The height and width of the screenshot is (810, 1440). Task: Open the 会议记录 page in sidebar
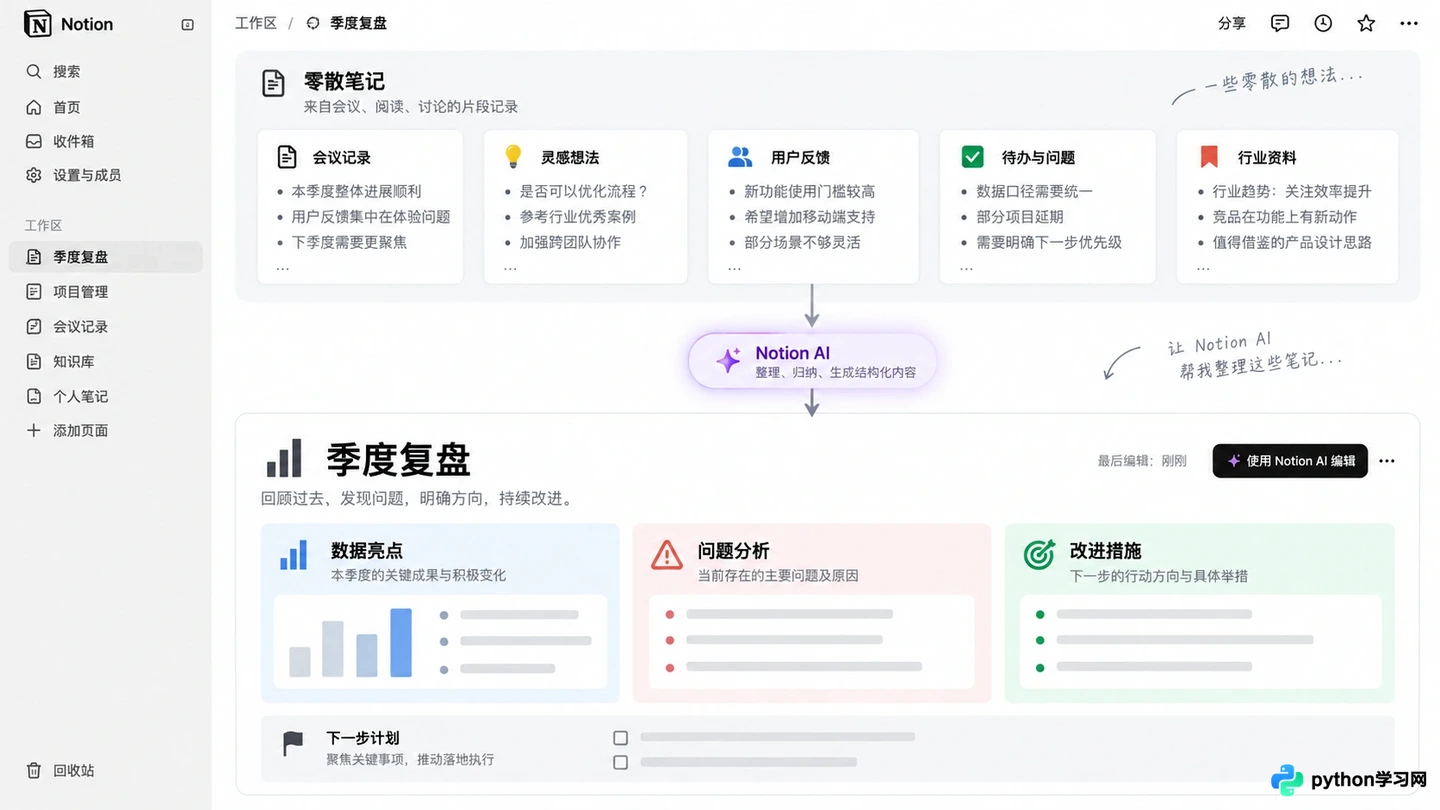tap(105, 327)
